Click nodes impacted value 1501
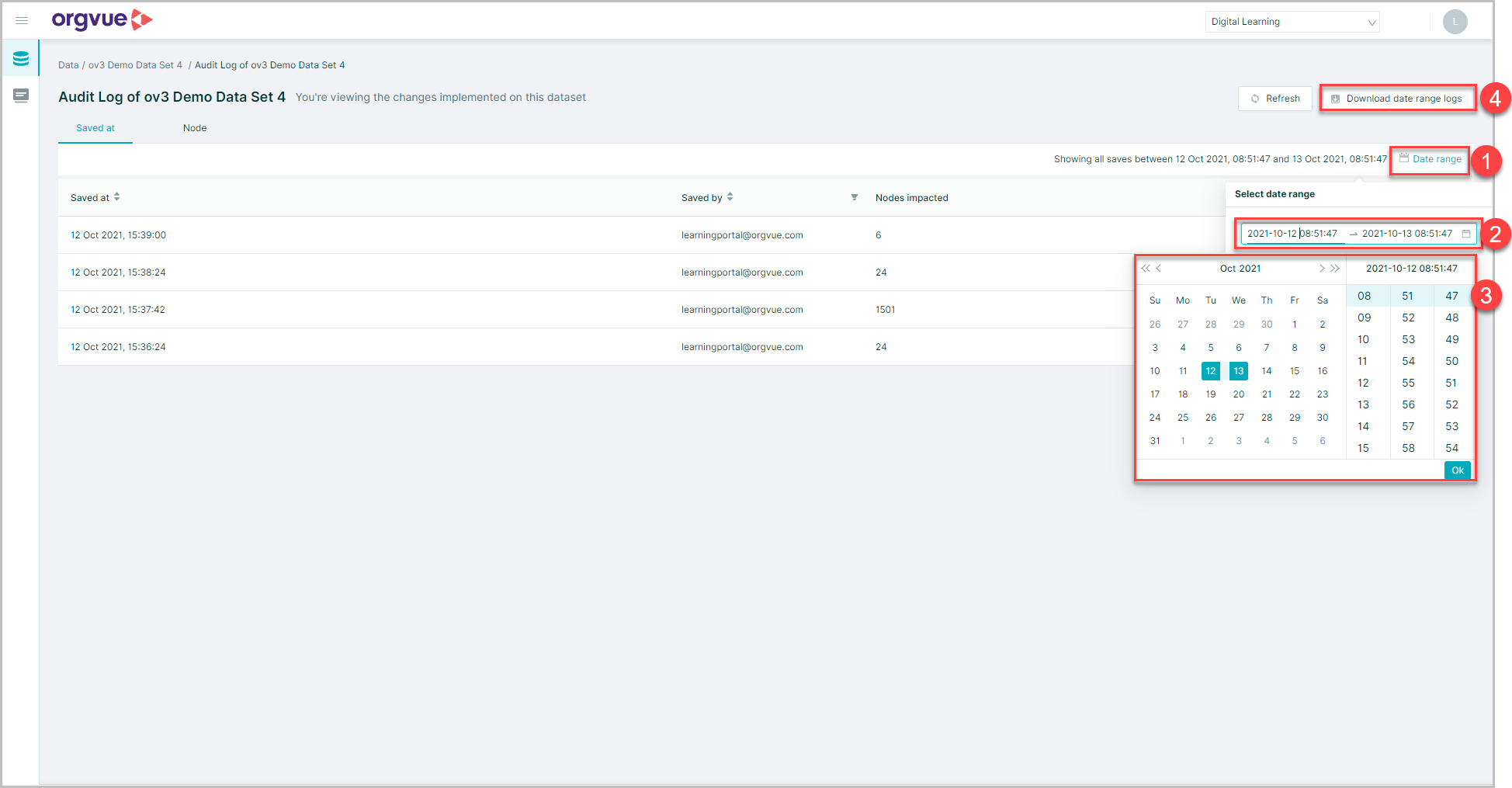The image size is (1512, 788). tap(885, 310)
